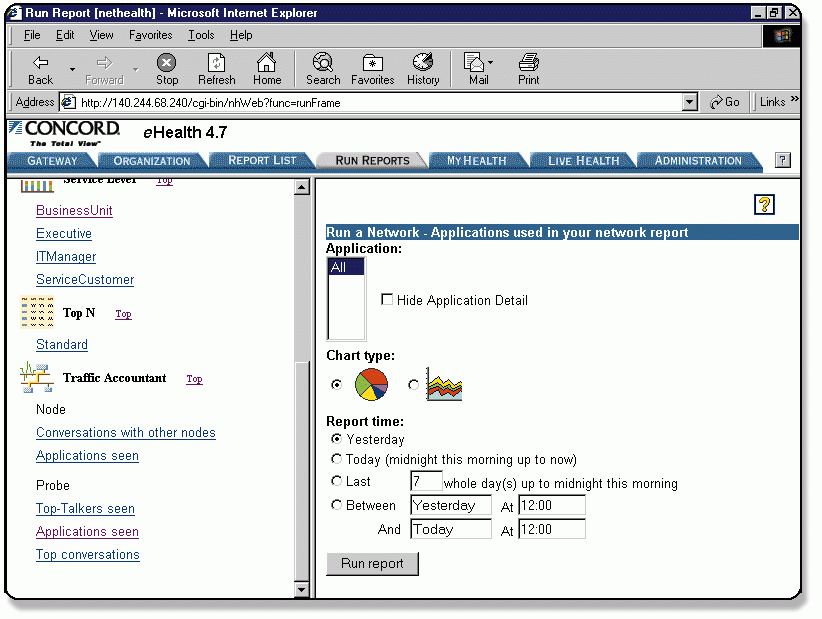Screen dimensions: 822x619
Task: Switch to the Administration tab
Action: coord(698,160)
